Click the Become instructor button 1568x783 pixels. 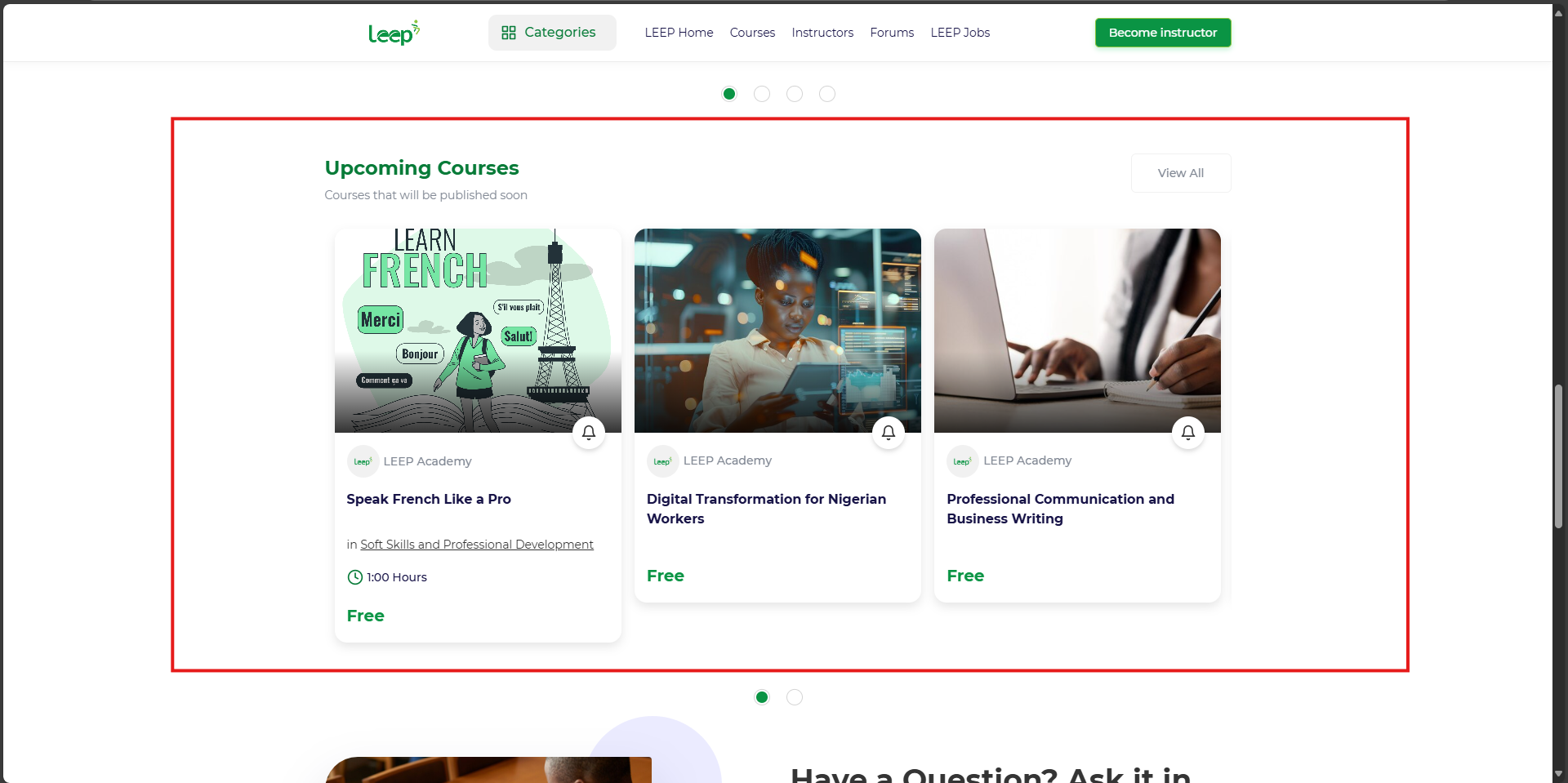coord(1163,33)
